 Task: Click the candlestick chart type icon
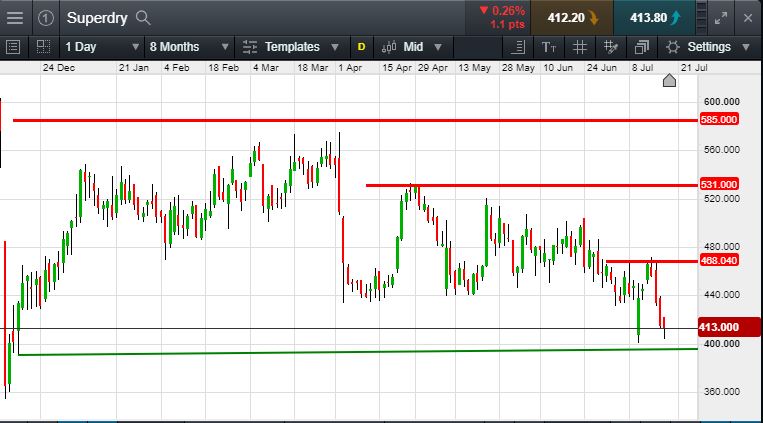(x=389, y=47)
